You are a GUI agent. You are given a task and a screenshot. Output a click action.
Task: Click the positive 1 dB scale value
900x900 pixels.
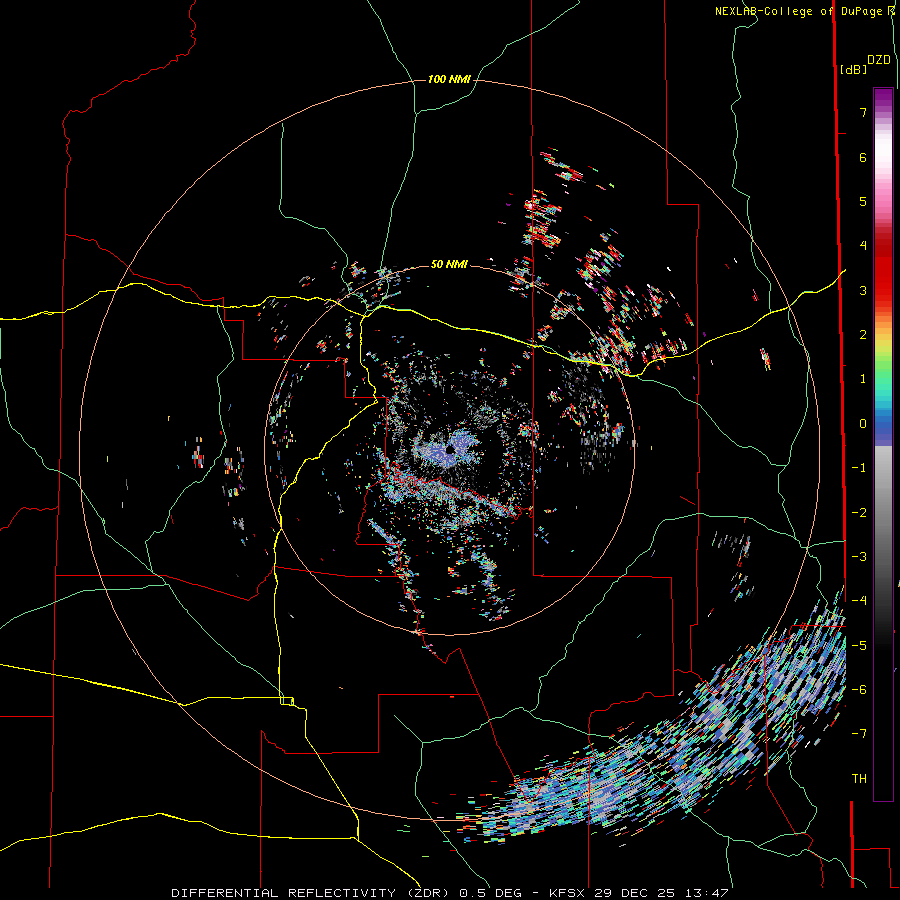[x=863, y=379]
